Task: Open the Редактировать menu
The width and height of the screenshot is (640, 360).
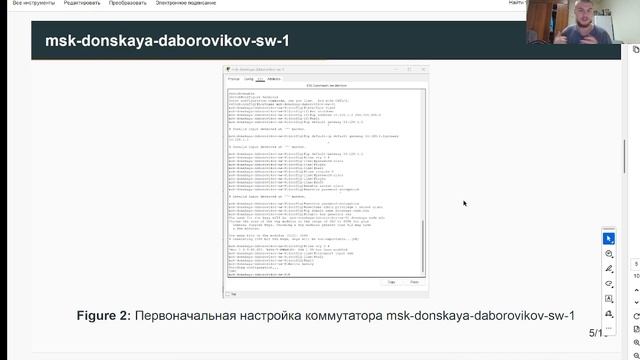Action: [82, 3]
